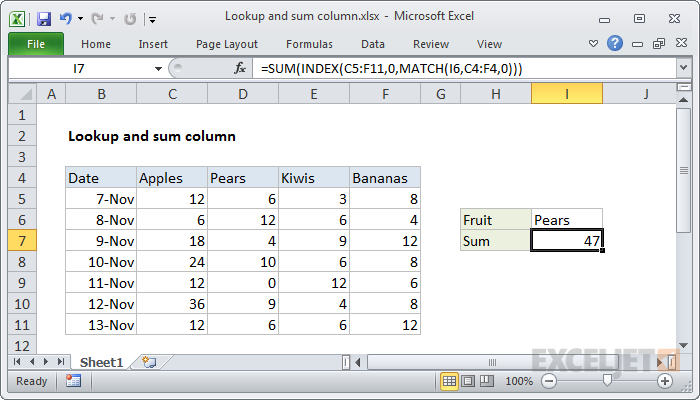Select the Sheet1 tab
700x400 pixels.
[x=101, y=362]
